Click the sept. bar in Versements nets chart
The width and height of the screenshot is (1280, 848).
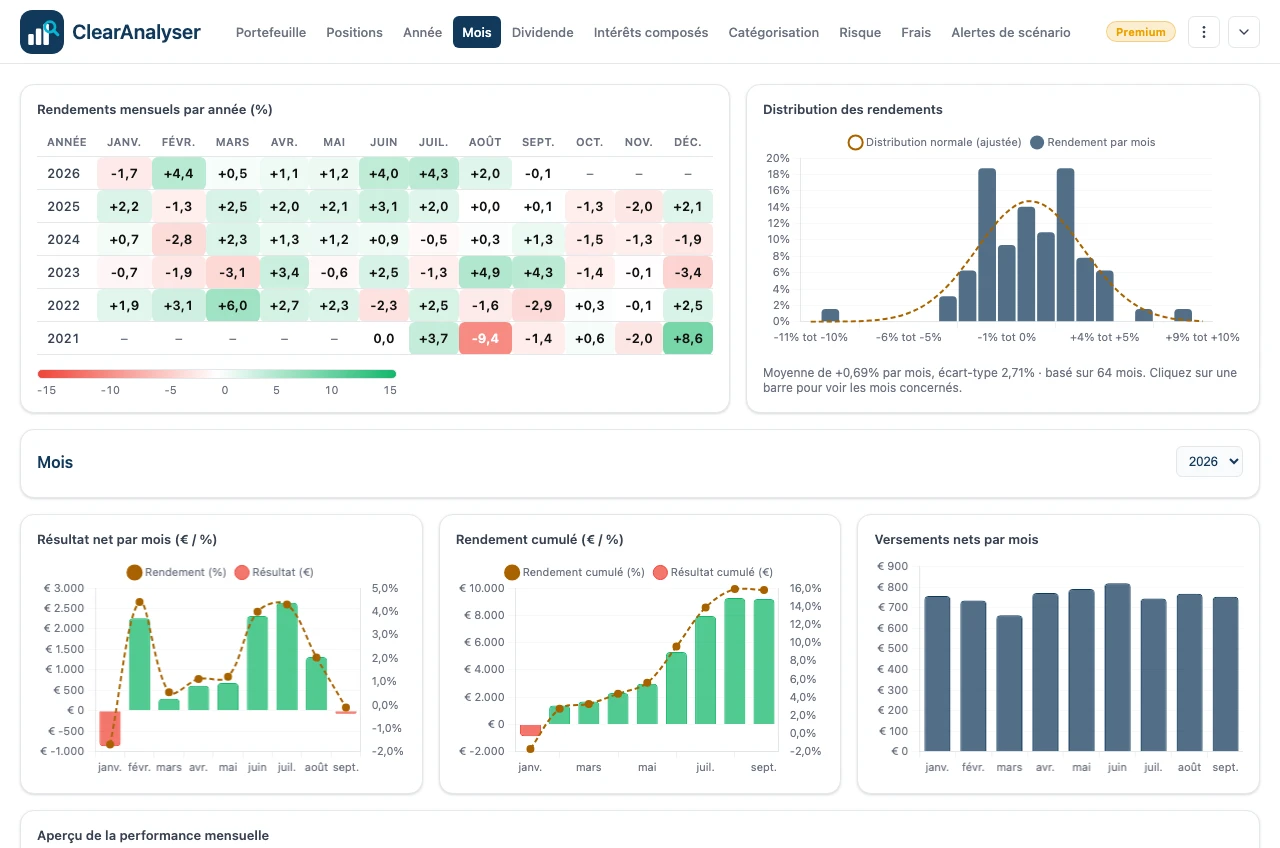pyautogui.click(x=1225, y=674)
